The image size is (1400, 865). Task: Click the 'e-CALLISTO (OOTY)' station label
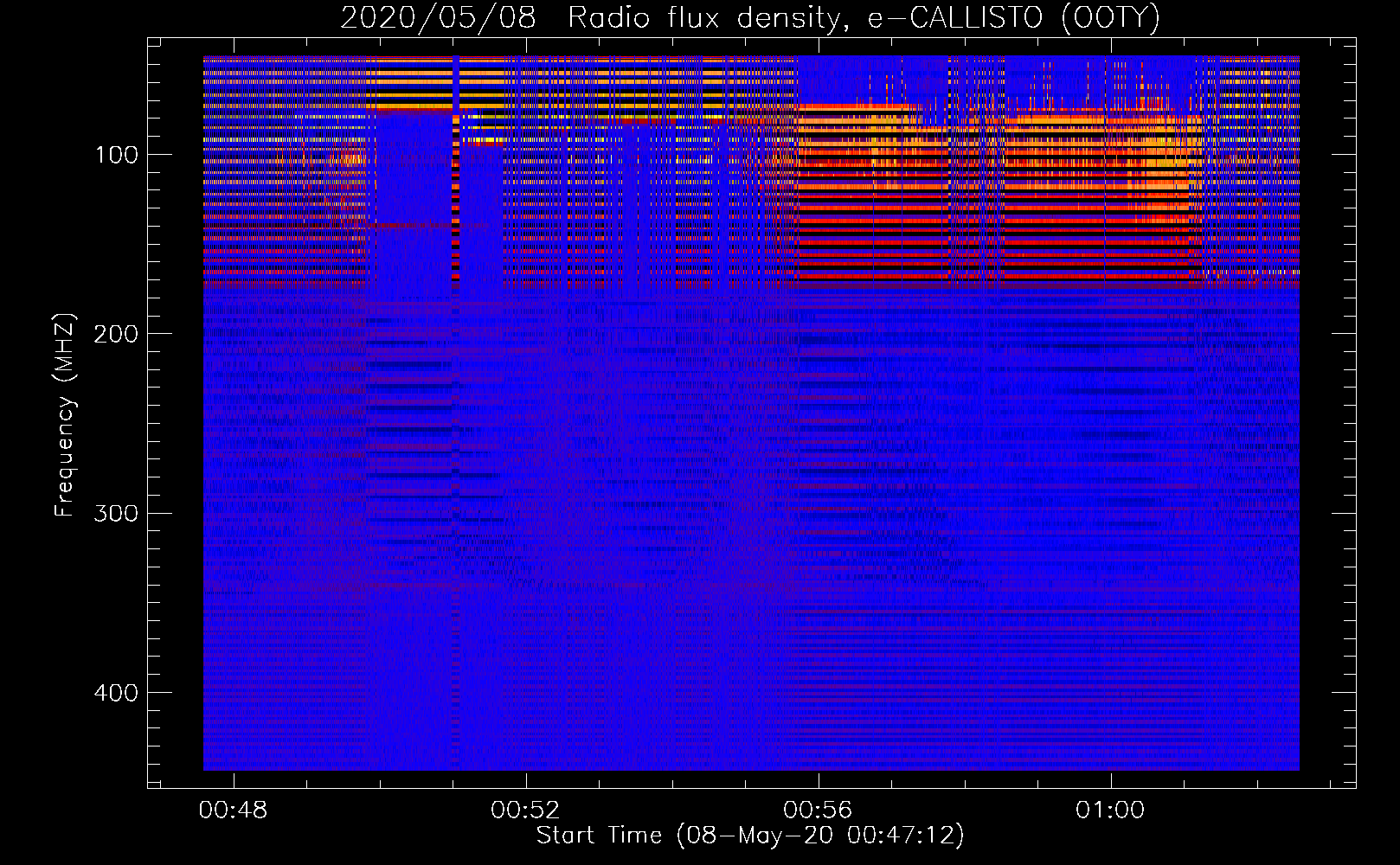[x=1013, y=18]
